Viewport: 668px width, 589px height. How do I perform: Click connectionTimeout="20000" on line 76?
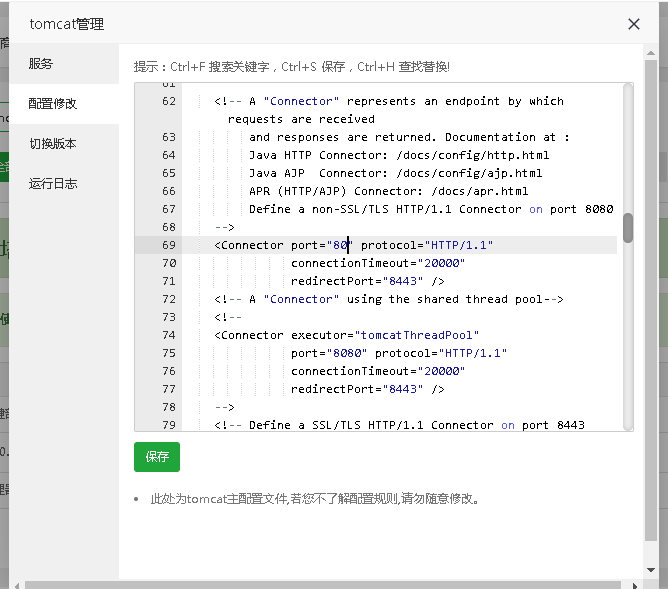click(378, 371)
